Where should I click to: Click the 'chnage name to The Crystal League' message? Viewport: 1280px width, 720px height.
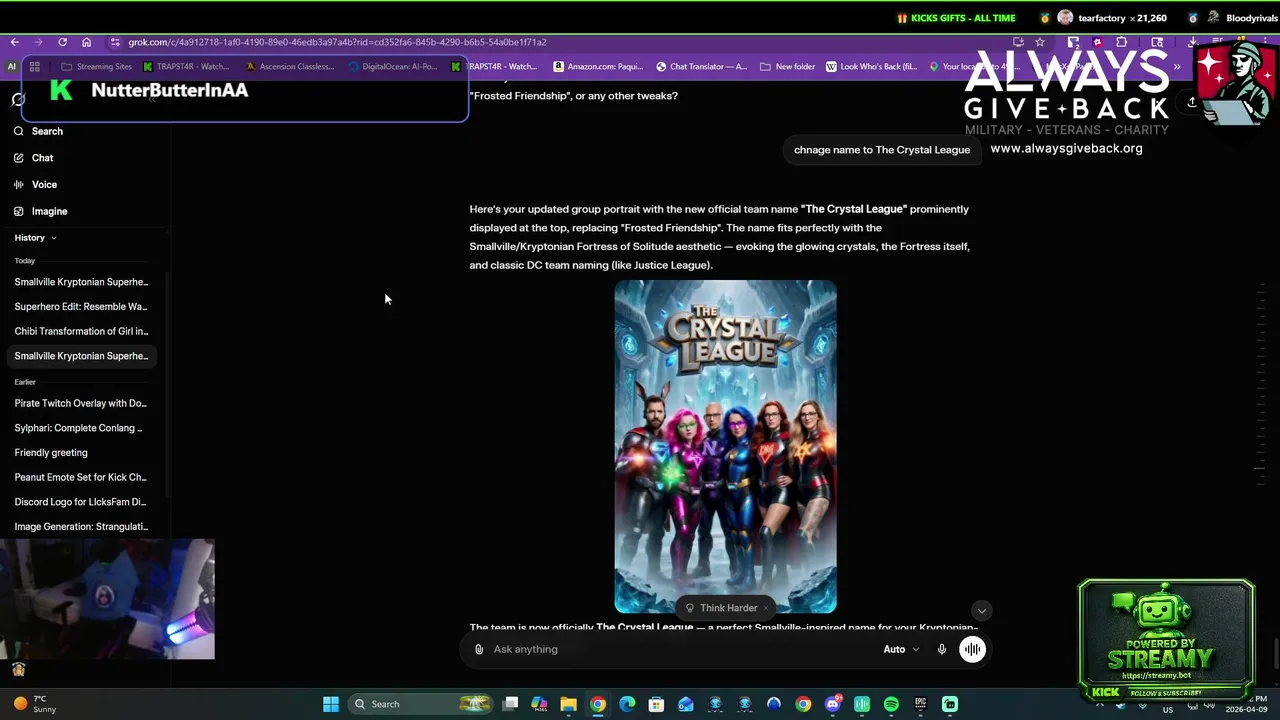coord(882,150)
